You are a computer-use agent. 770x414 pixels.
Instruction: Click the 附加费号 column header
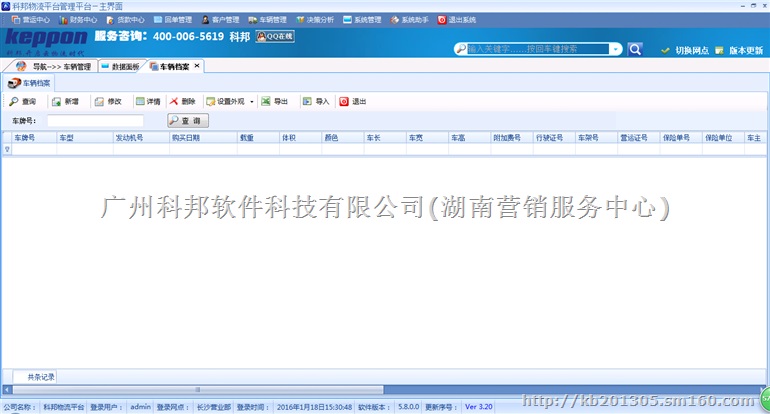click(512, 138)
